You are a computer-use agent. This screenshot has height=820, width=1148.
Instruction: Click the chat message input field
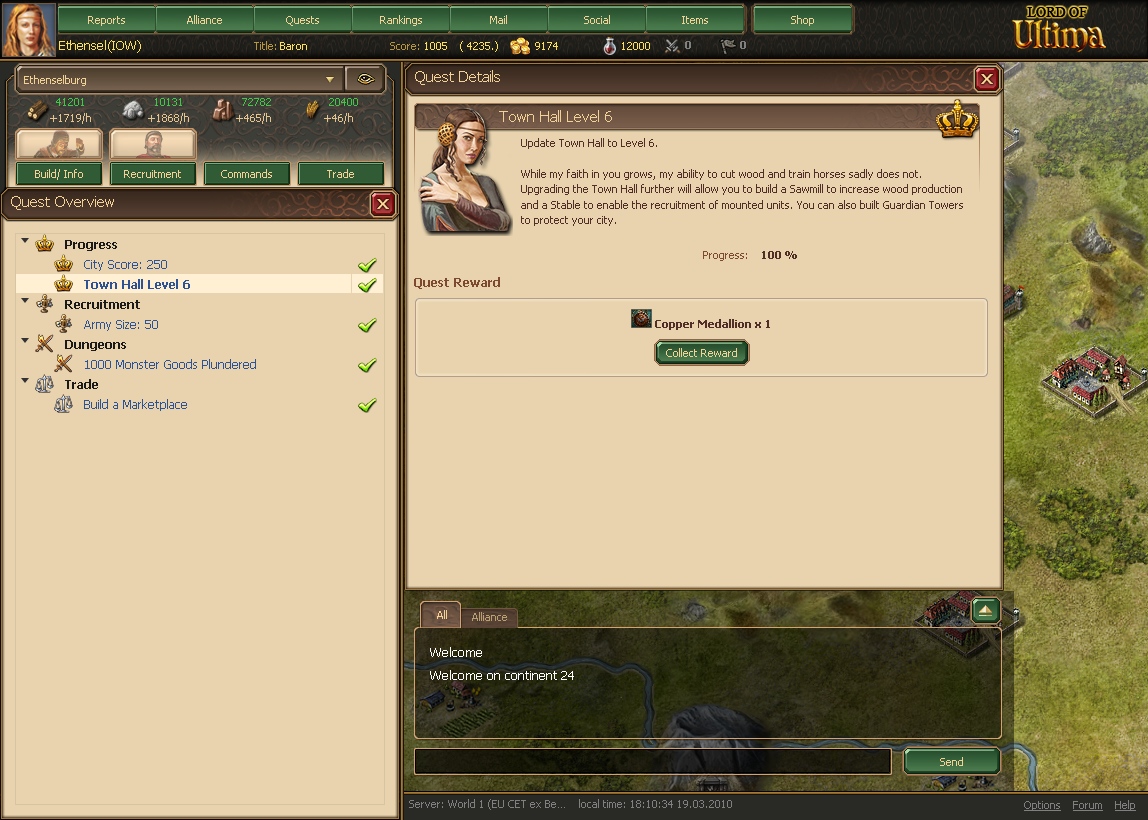[652, 761]
